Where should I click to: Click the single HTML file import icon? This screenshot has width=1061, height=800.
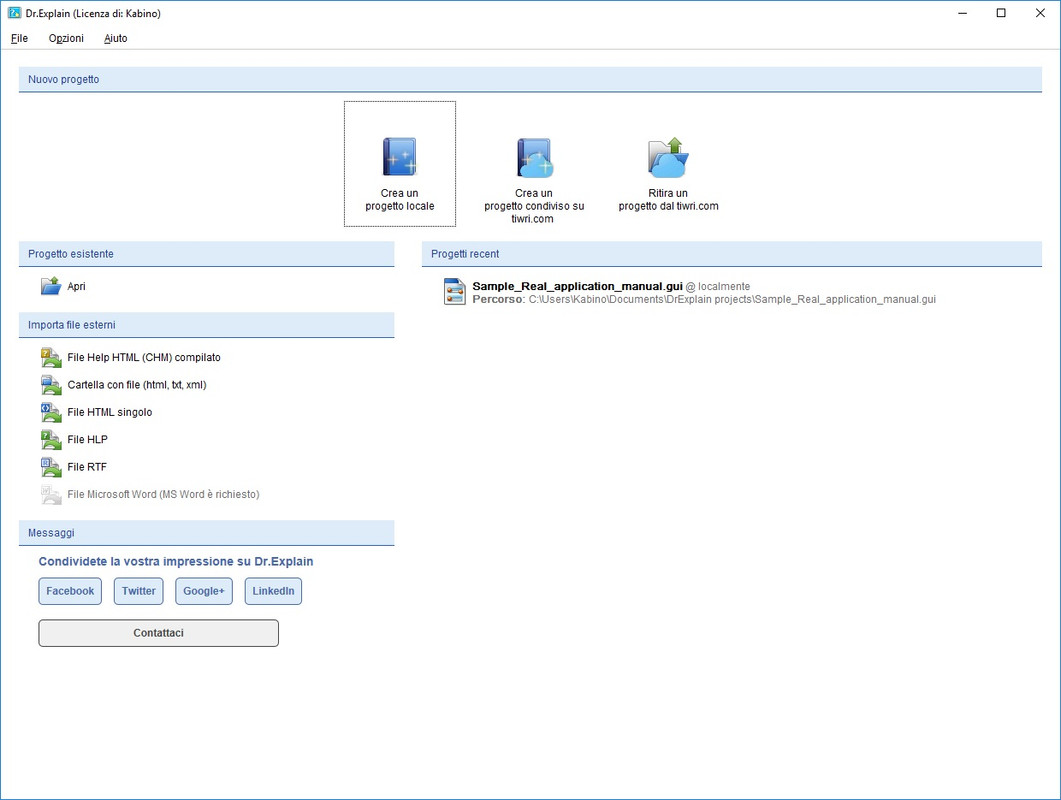[51, 412]
